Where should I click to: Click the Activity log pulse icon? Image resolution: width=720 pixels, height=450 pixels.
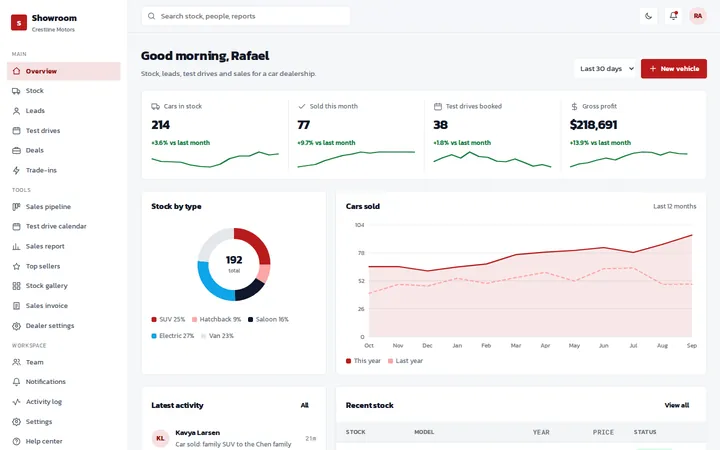[17, 402]
